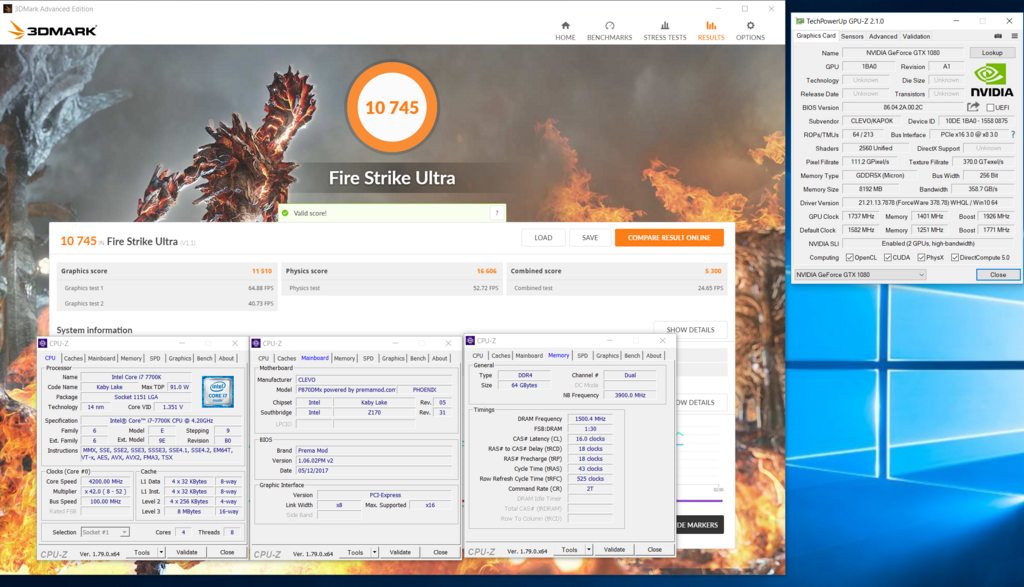This screenshot has width=1024, height=587.
Task: Click Validate in CPU-Z CPU-tab window
Action: click(187, 552)
